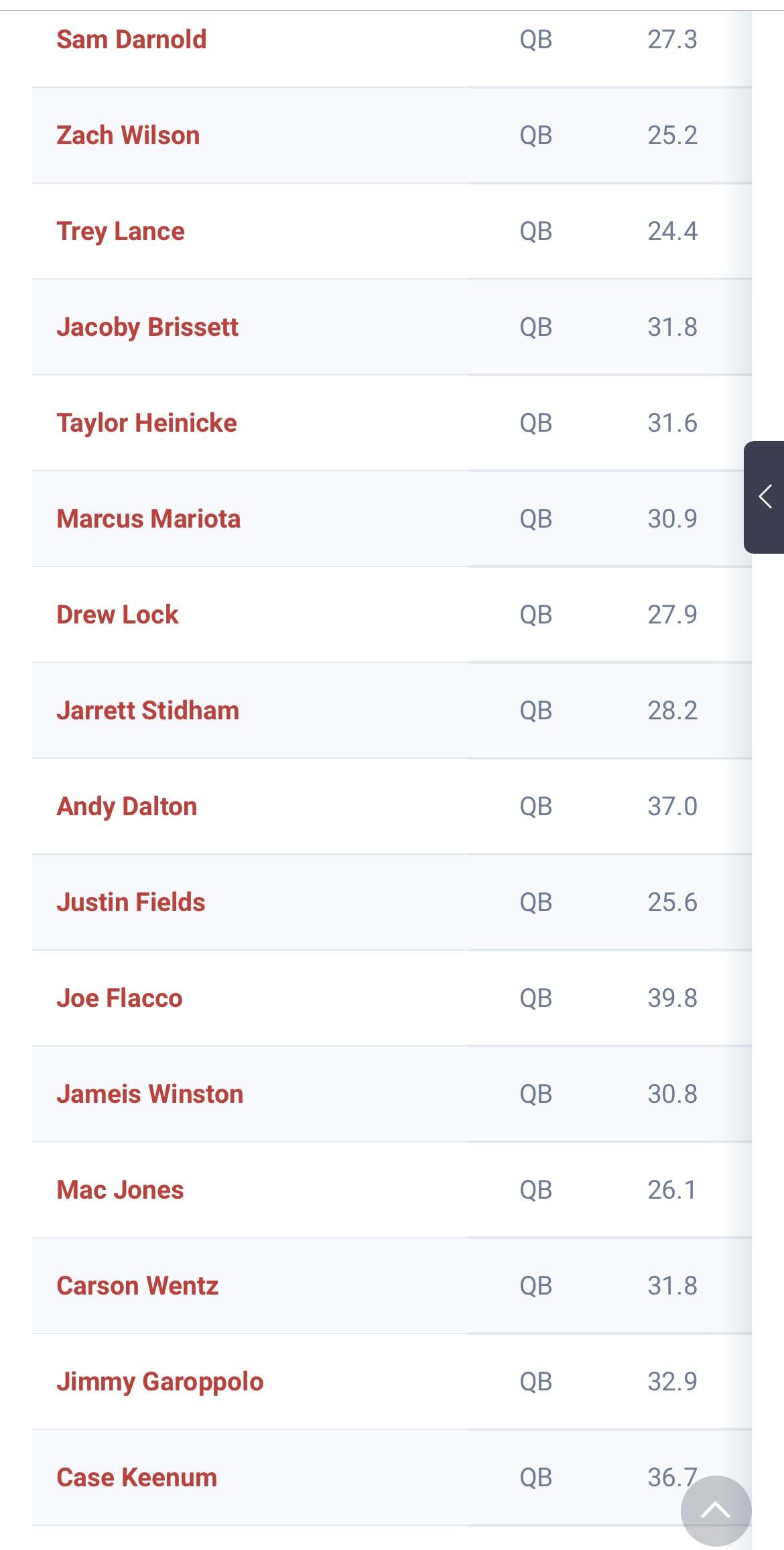The width and height of the screenshot is (784, 1550).
Task: Open Carson Wentz's player page
Action: 137,1287
